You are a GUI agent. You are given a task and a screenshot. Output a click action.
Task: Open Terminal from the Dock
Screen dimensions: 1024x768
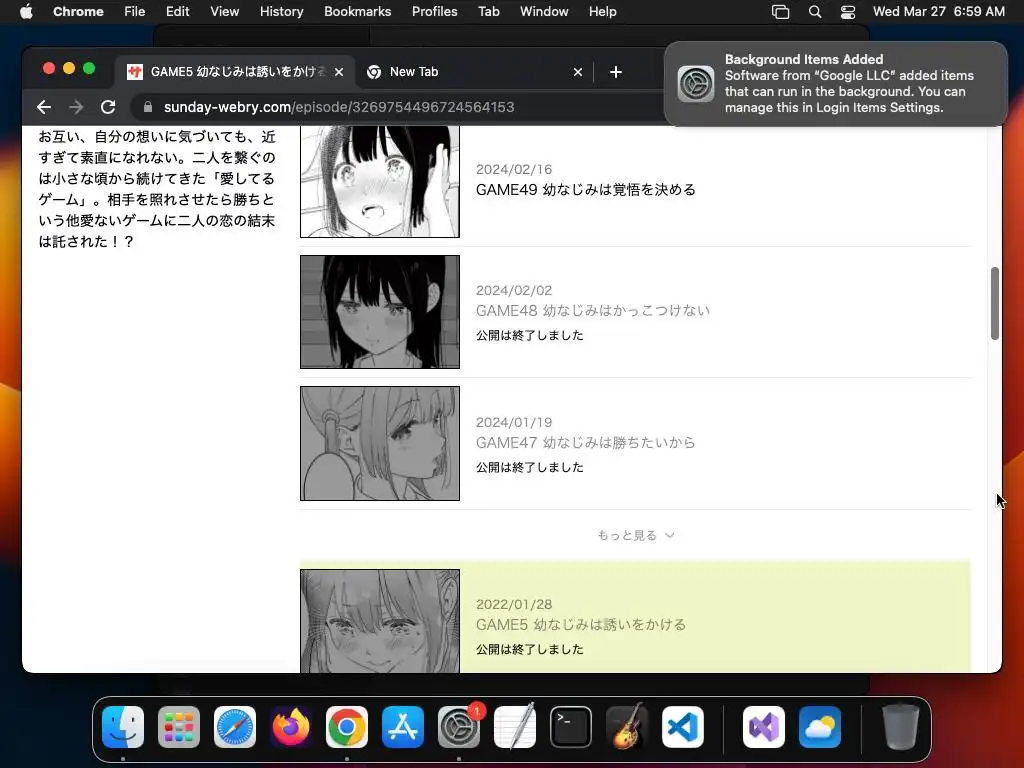tap(571, 727)
